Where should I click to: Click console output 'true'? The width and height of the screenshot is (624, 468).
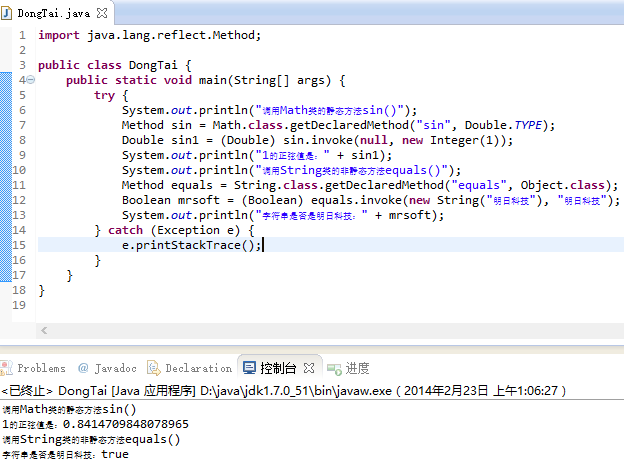click(x=115, y=454)
